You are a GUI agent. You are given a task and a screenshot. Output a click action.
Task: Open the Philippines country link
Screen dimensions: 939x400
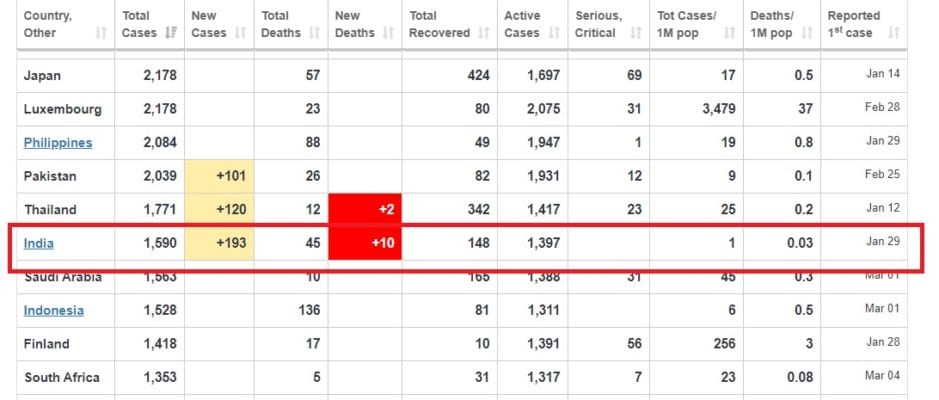coord(58,142)
